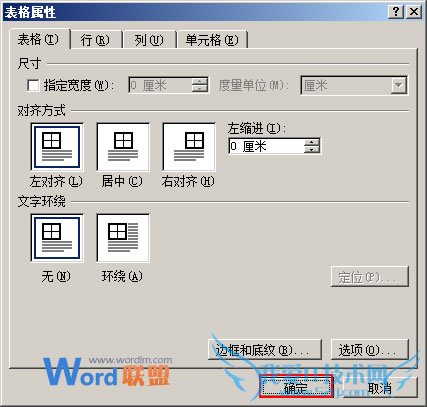Cancel with the 取消 button
Screen dimensions: 427x407
[x=380, y=387]
